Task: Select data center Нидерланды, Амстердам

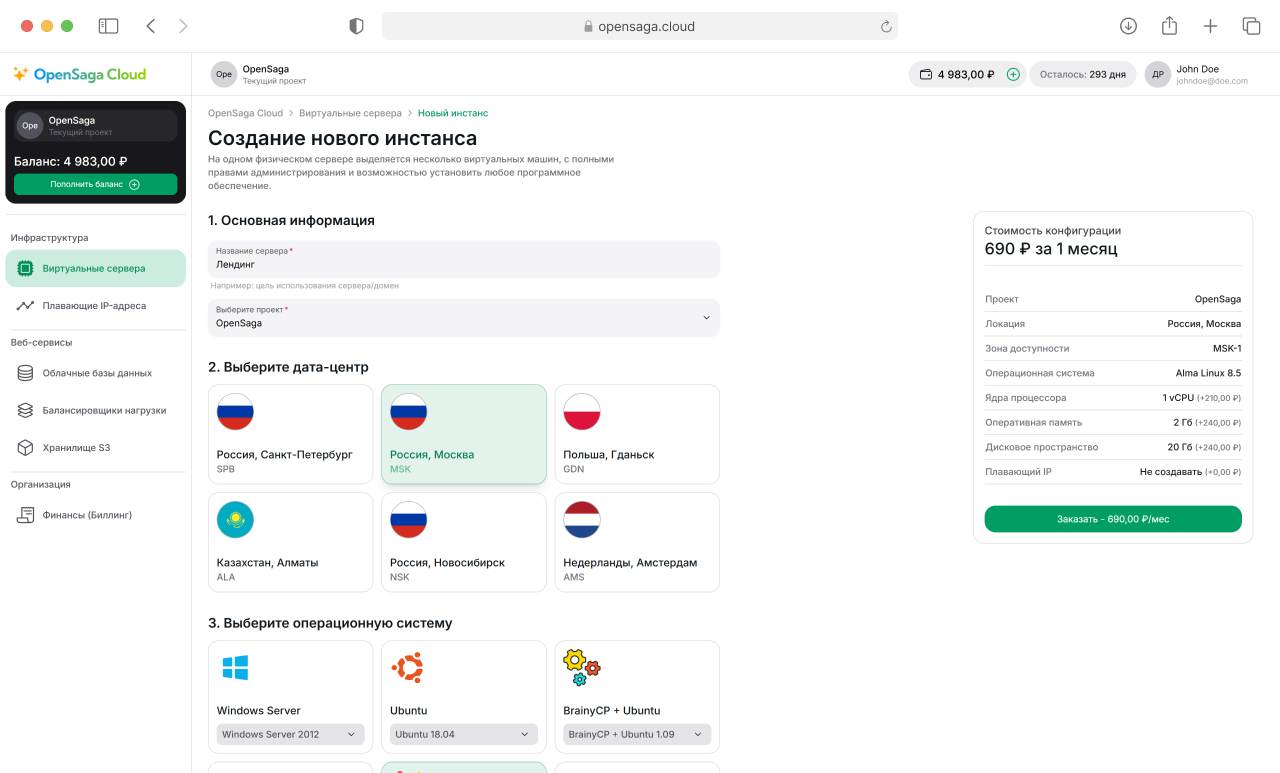Action: pyautogui.click(x=637, y=542)
